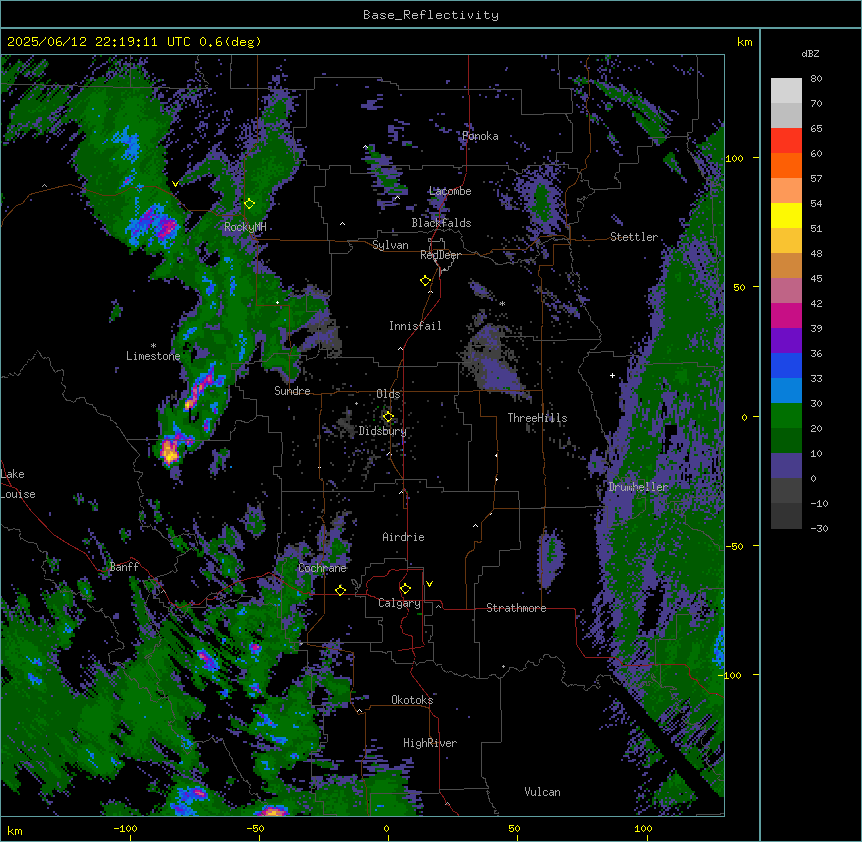This screenshot has width=862, height=842.
Task: Click the yellow V marker northwest of RockyMH
Action: click(175, 184)
